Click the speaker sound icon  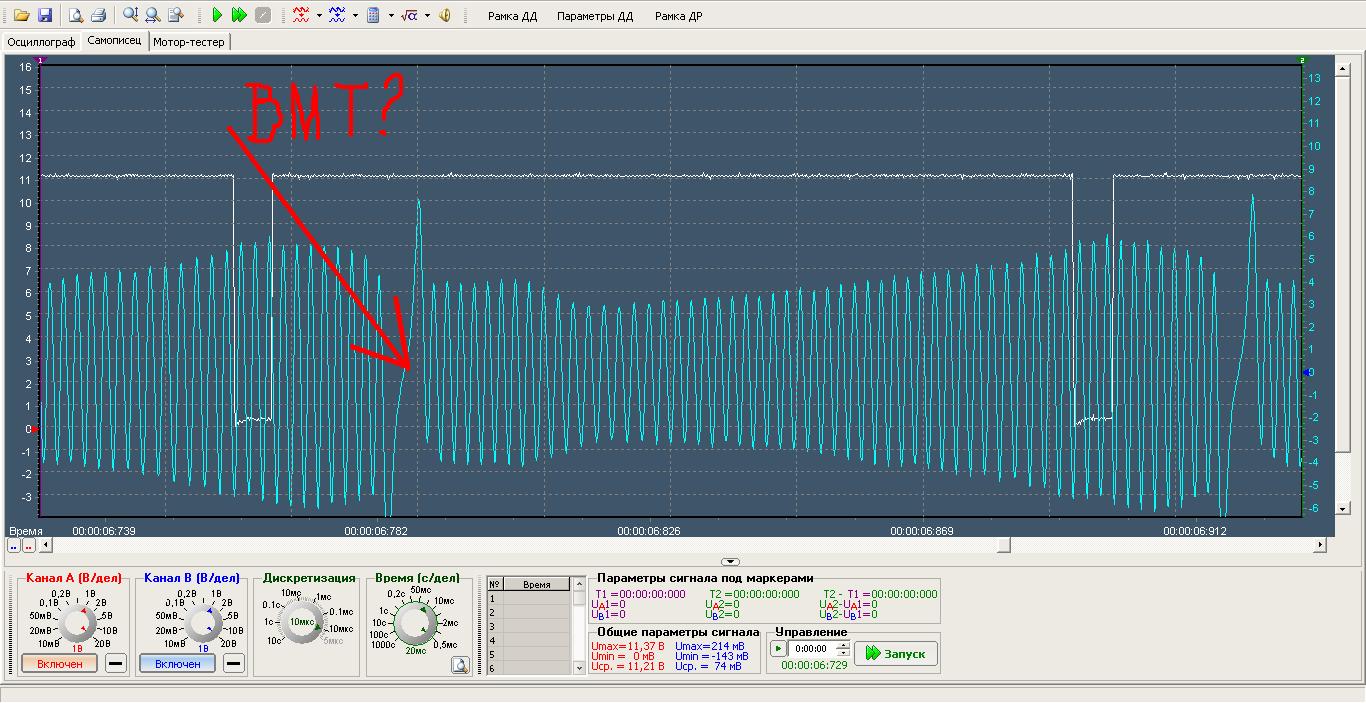point(445,15)
